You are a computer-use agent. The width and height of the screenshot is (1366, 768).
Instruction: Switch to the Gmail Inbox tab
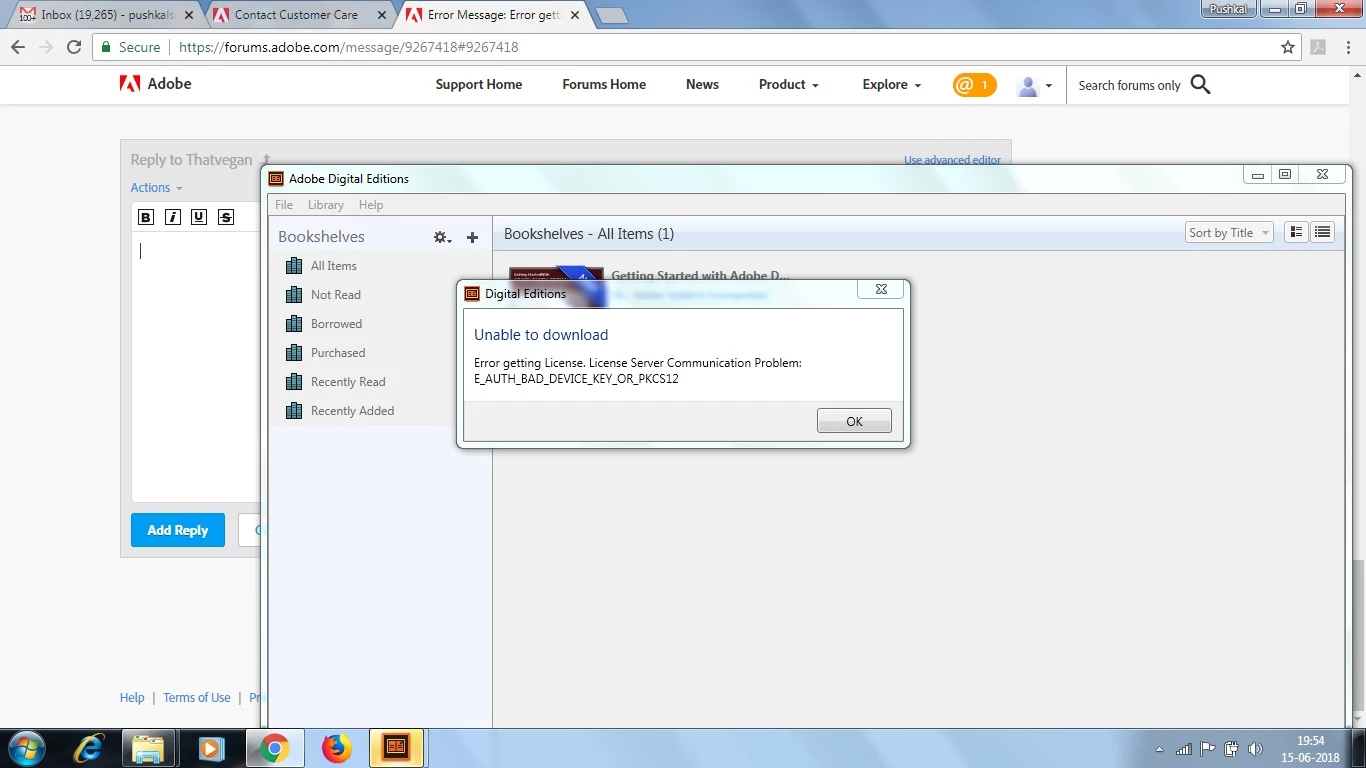(x=105, y=15)
